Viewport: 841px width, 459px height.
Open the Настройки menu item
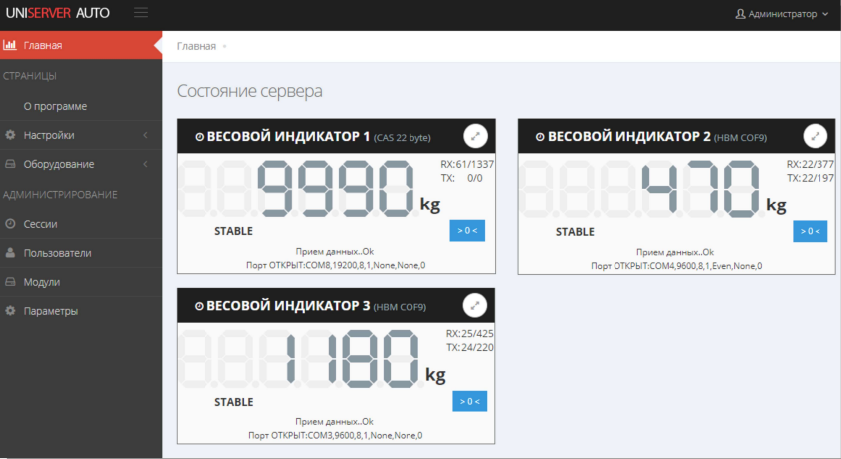81,135
